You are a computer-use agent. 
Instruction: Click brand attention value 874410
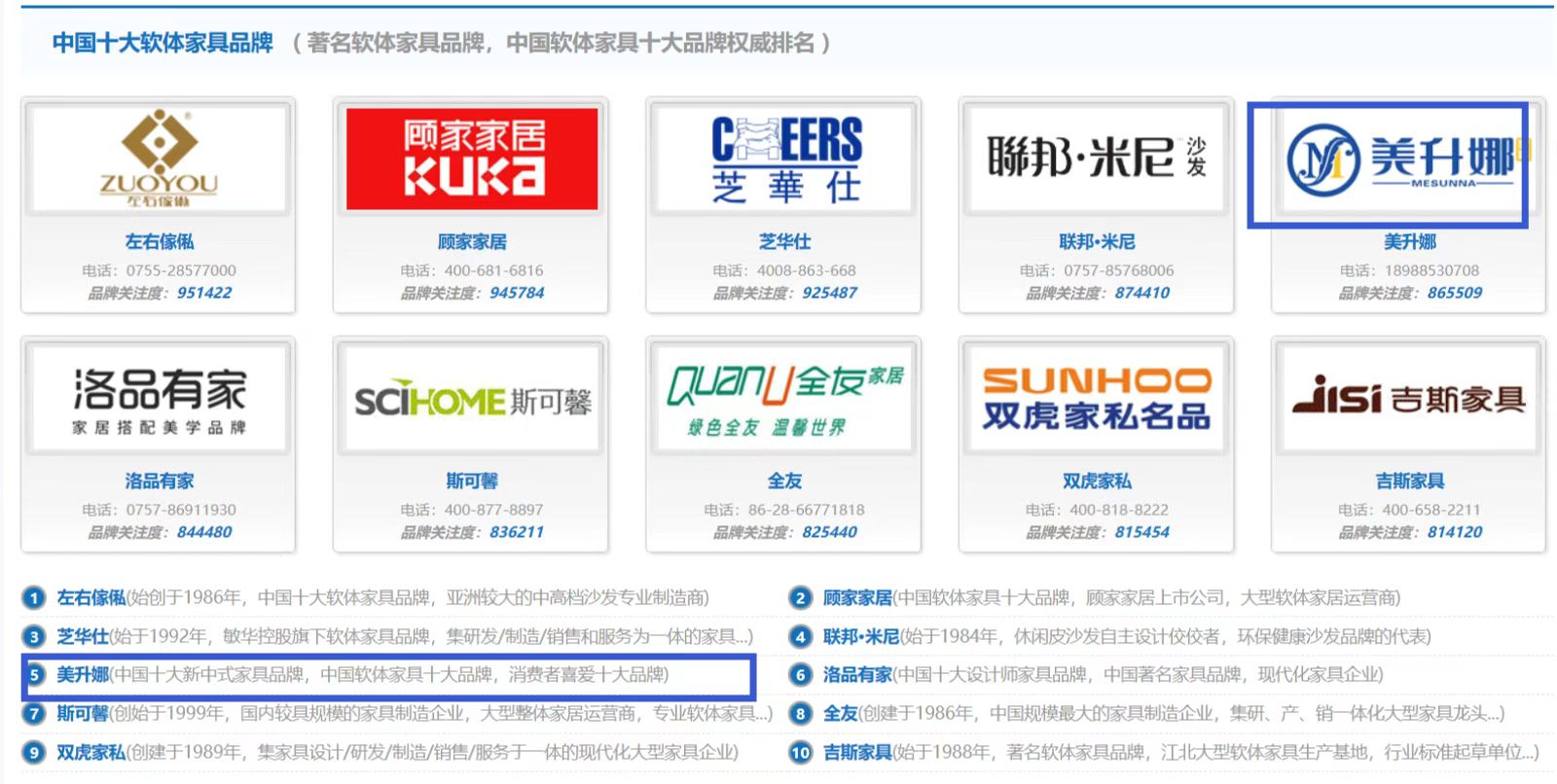tap(1142, 293)
